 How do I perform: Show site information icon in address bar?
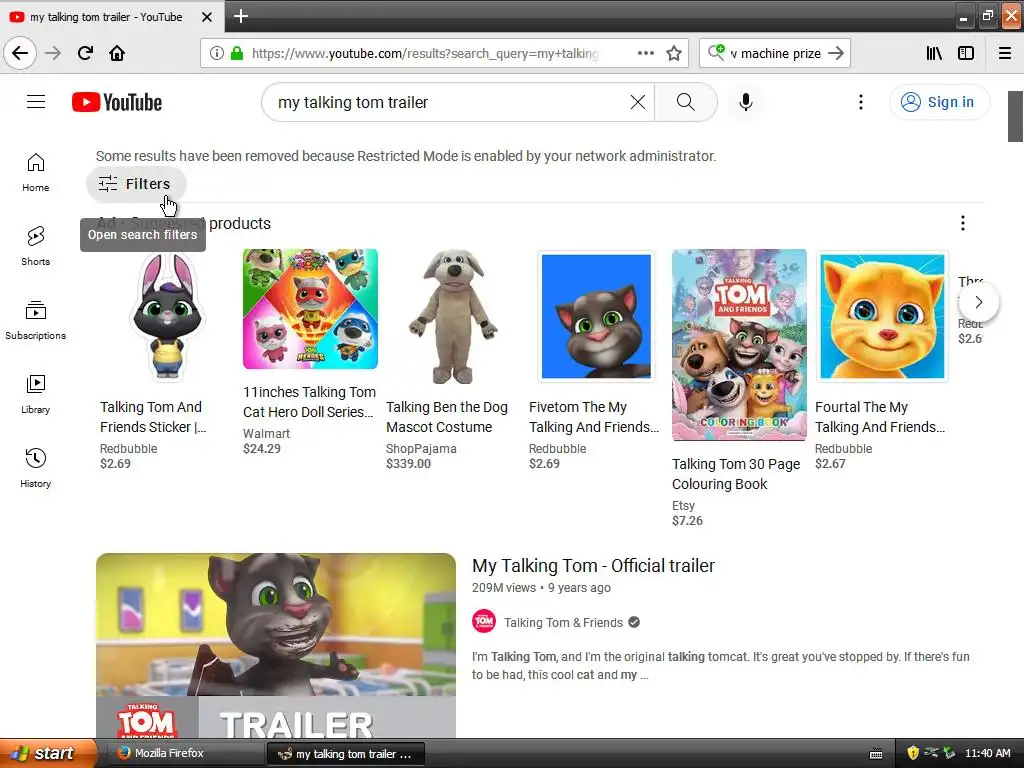click(x=216, y=53)
